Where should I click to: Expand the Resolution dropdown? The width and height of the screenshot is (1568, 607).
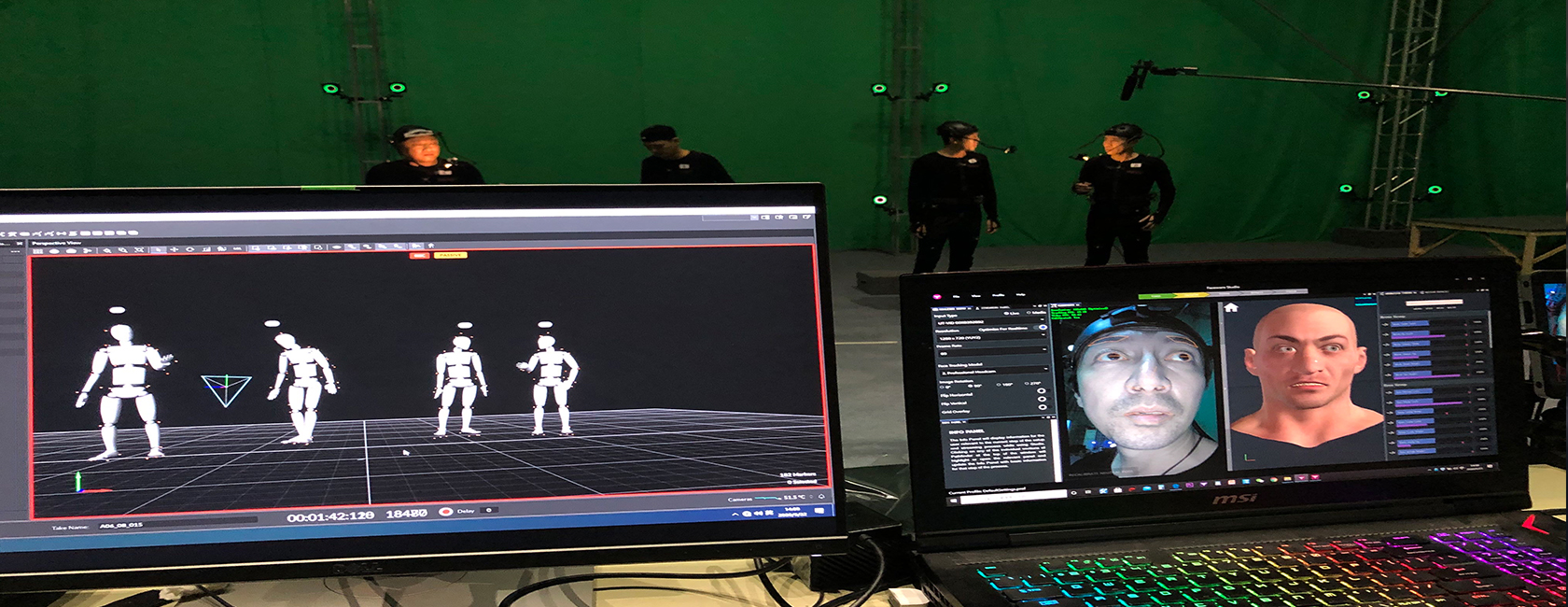(991, 337)
